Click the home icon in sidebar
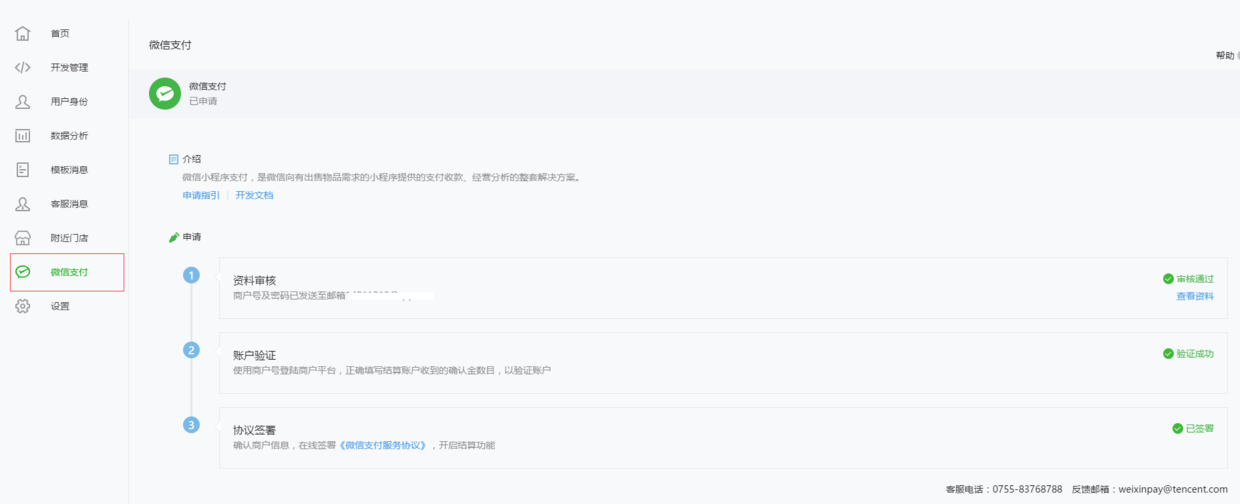The image size is (1240, 504). pos(23,33)
